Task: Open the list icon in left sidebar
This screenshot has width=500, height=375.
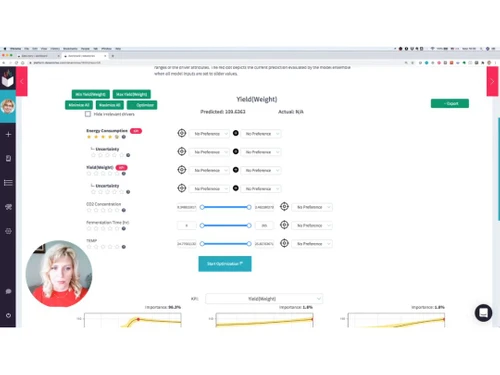Action: tap(8, 183)
